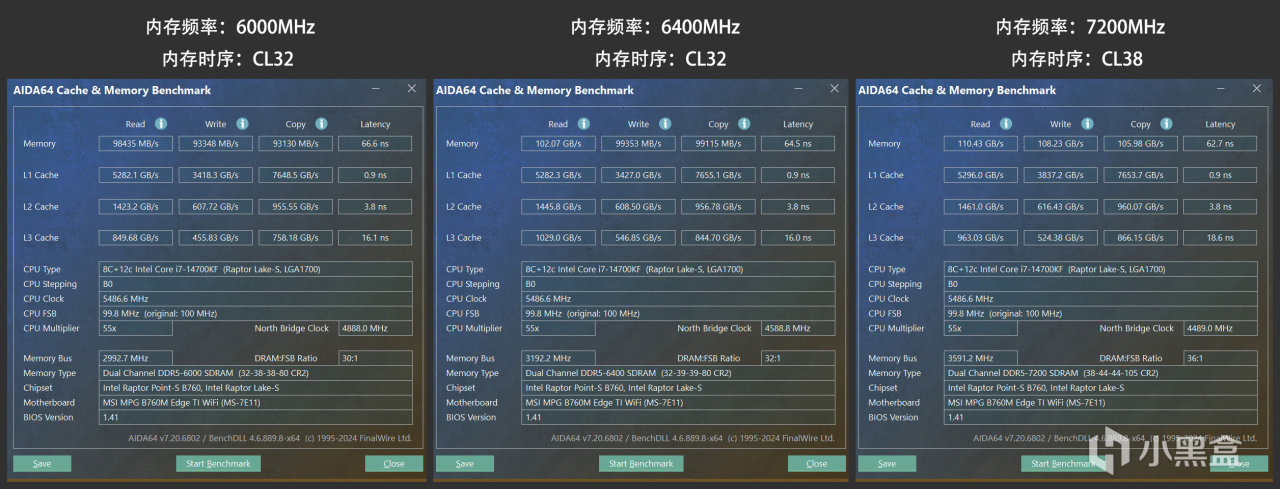Click DRAM:FSB Ratio value 30:1
The image size is (1280, 489).
[375, 358]
